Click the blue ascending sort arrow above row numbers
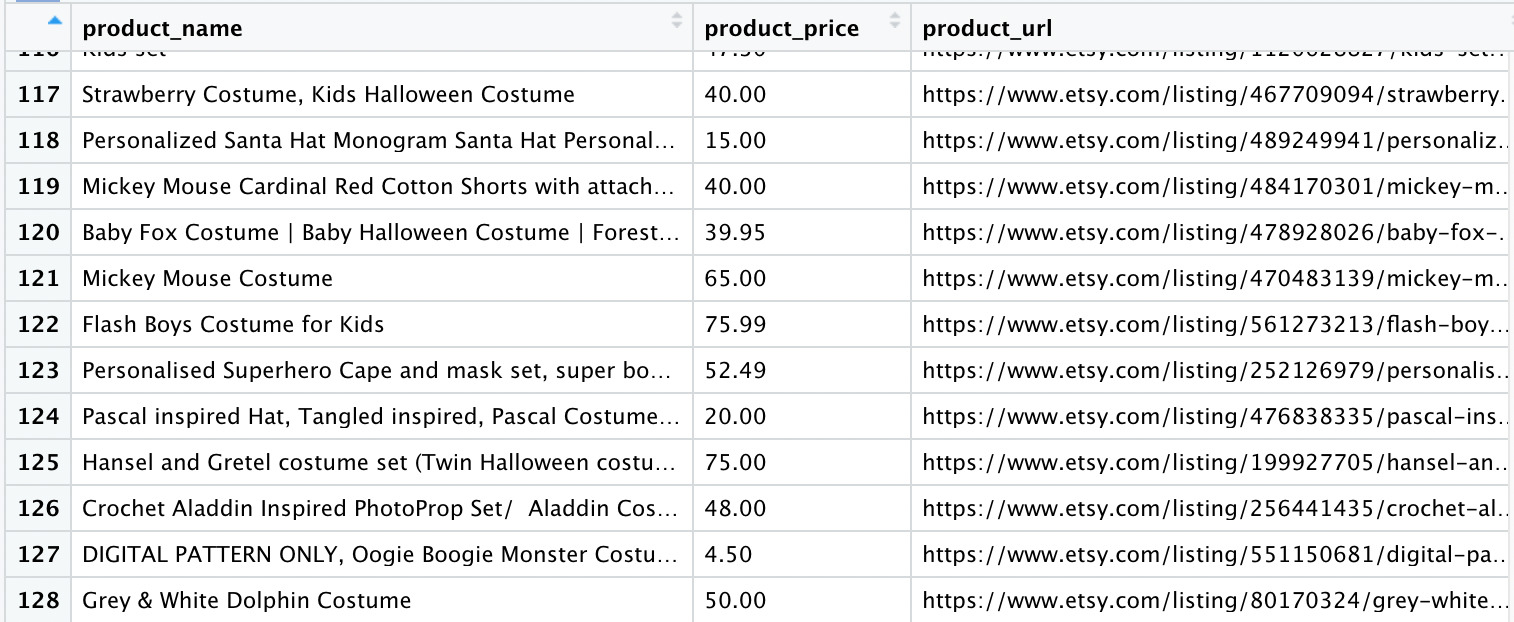Image resolution: width=1514 pixels, height=622 pixels. [x=54, y=20]
